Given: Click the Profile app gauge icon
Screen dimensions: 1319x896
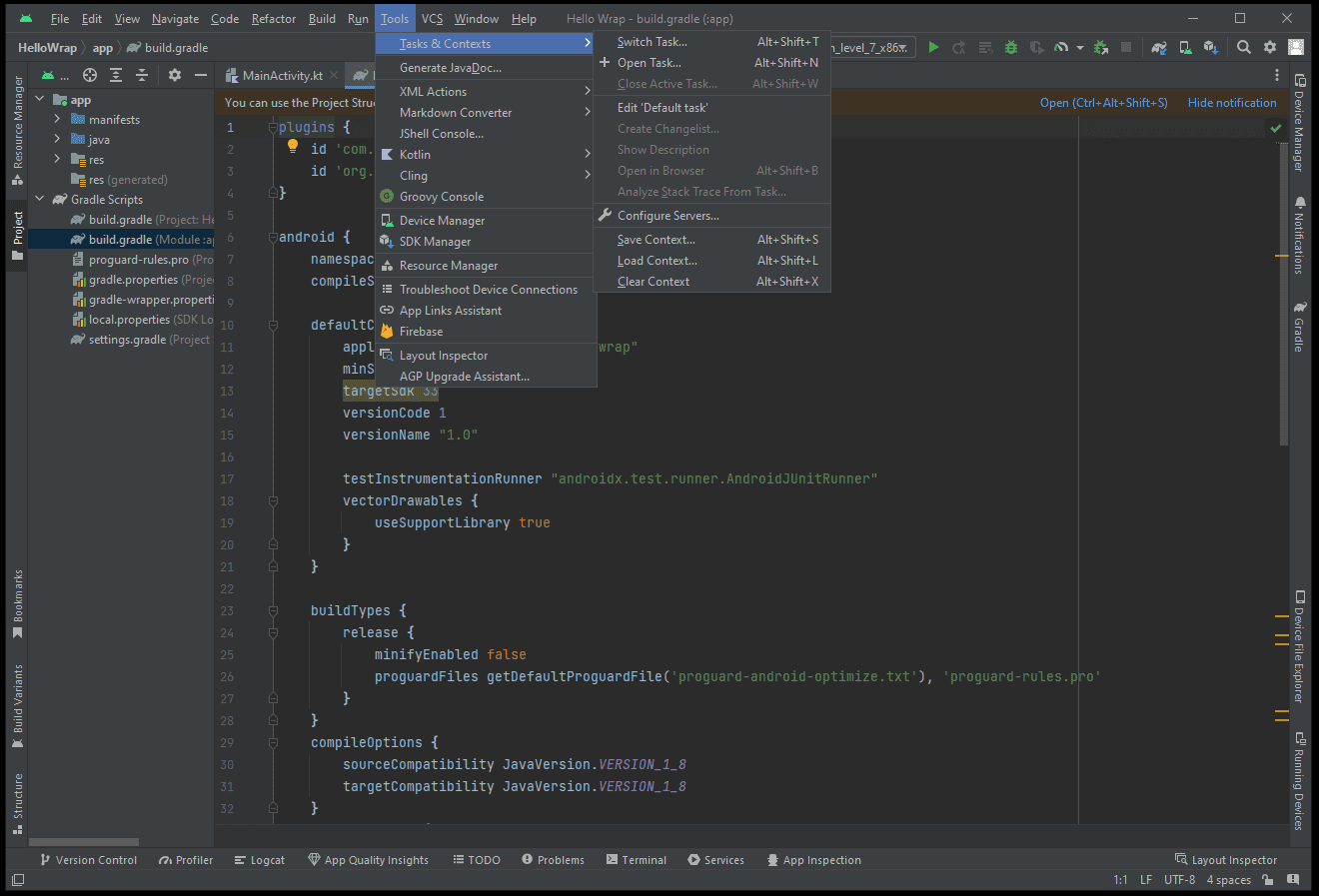Looking at the screenshot, I should point(1061,47).
